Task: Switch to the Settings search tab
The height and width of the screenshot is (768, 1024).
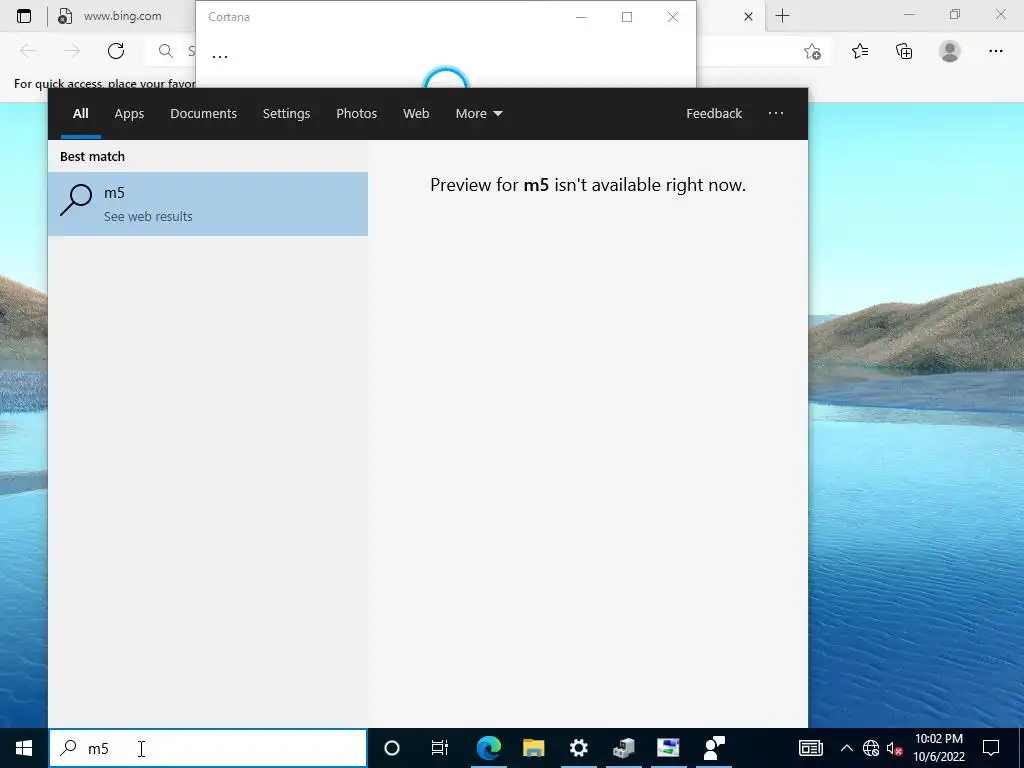Action: [x=286, y=114]
